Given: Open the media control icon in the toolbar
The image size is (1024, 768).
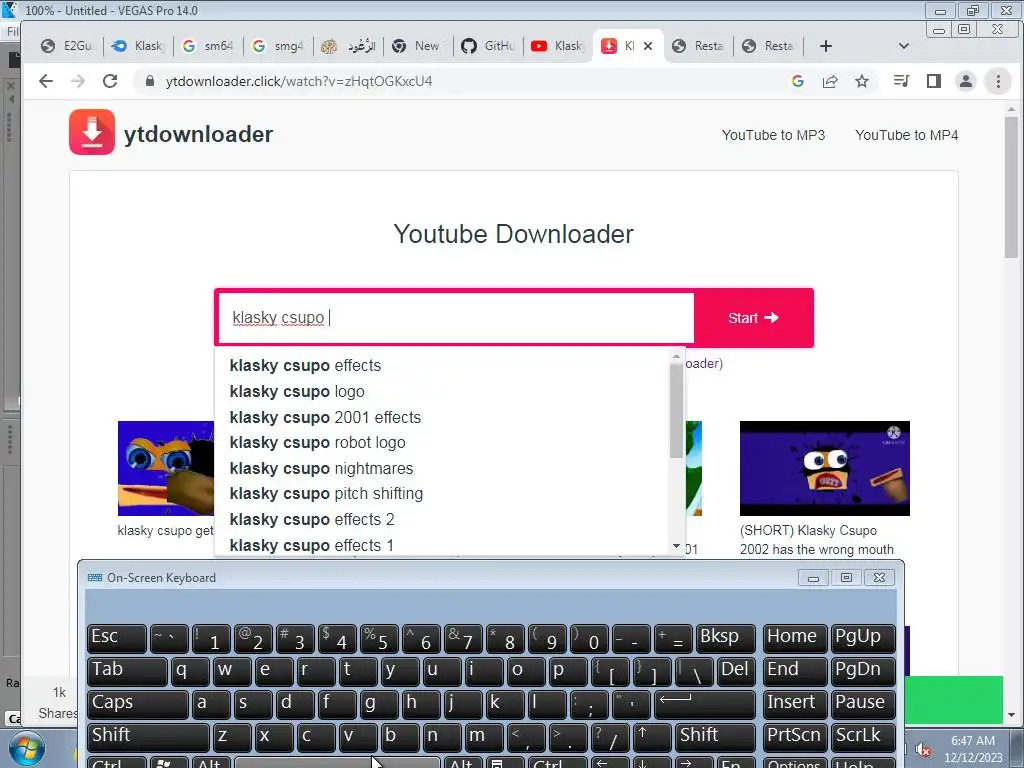Looking at the screenshot, I should coord(901,81).
